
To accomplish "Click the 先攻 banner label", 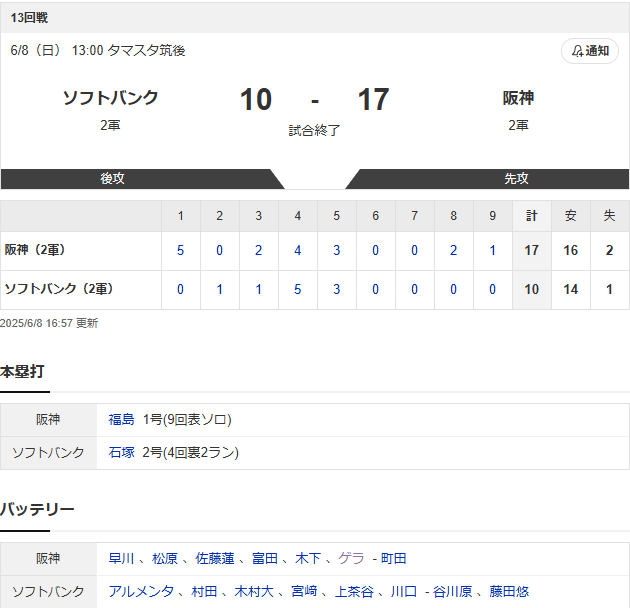I will [516, 178].
